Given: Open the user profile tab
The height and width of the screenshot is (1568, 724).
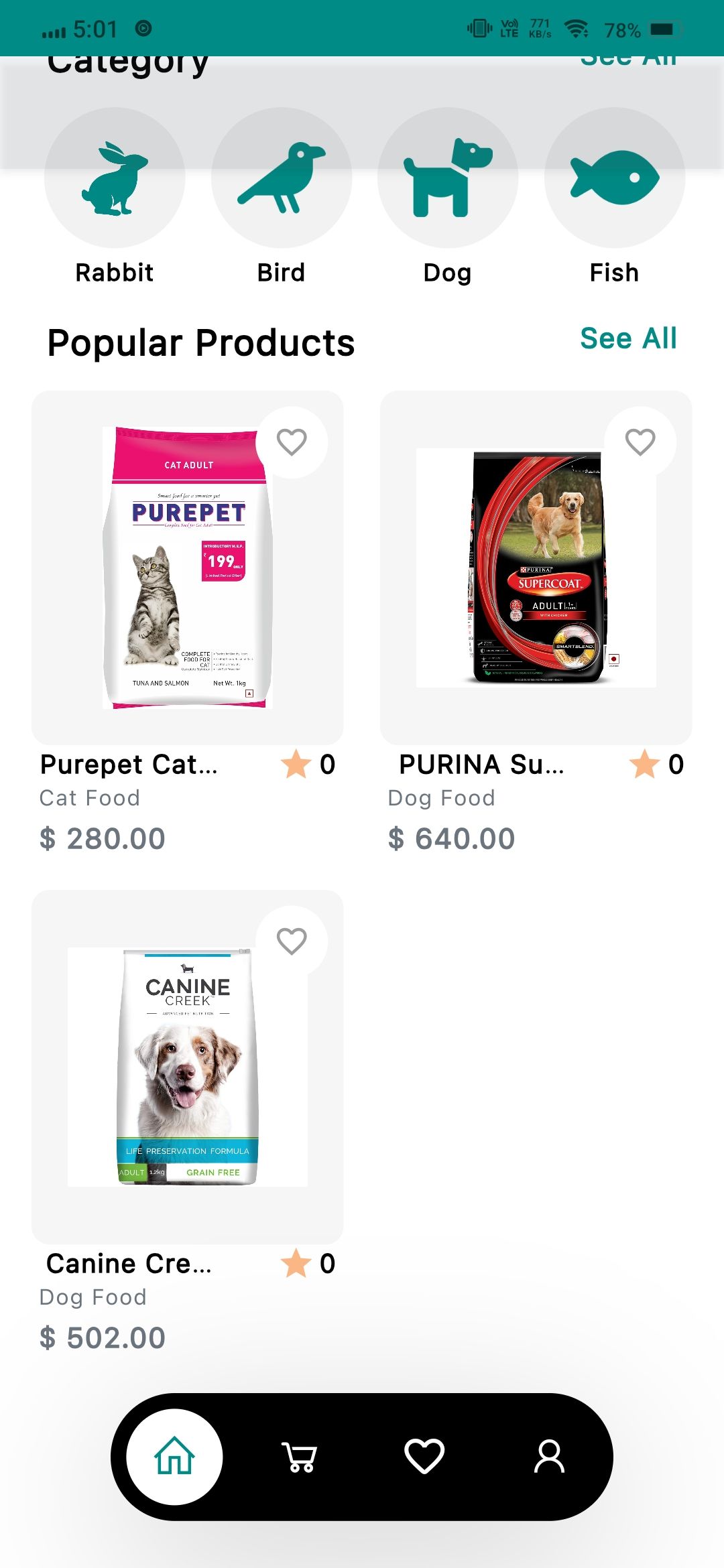Looking at the screenshot, I should coord(549,1457).
